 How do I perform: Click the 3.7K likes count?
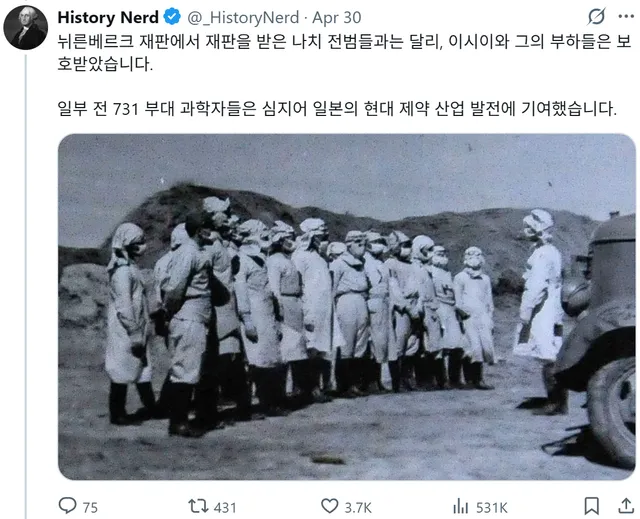(x=358, y=508)
